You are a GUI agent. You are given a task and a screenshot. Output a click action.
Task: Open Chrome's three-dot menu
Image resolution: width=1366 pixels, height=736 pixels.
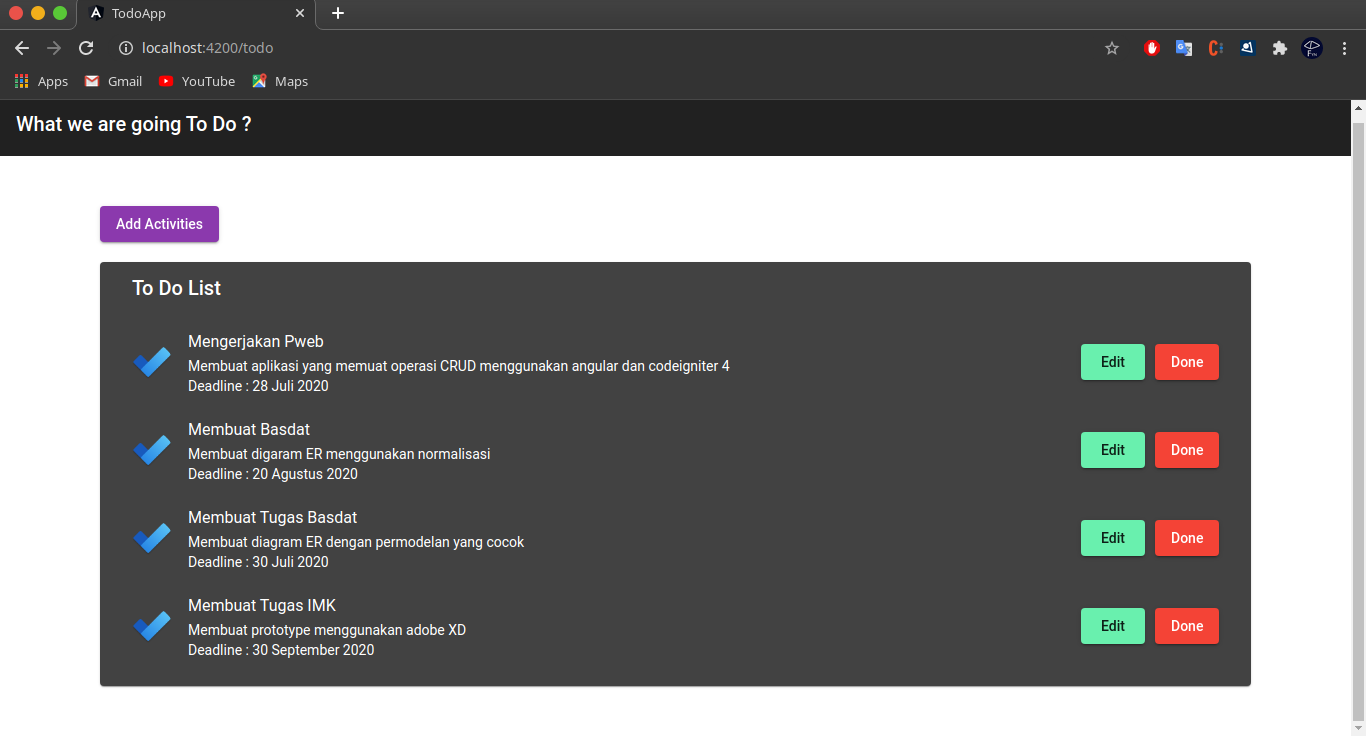(1344, 48)
